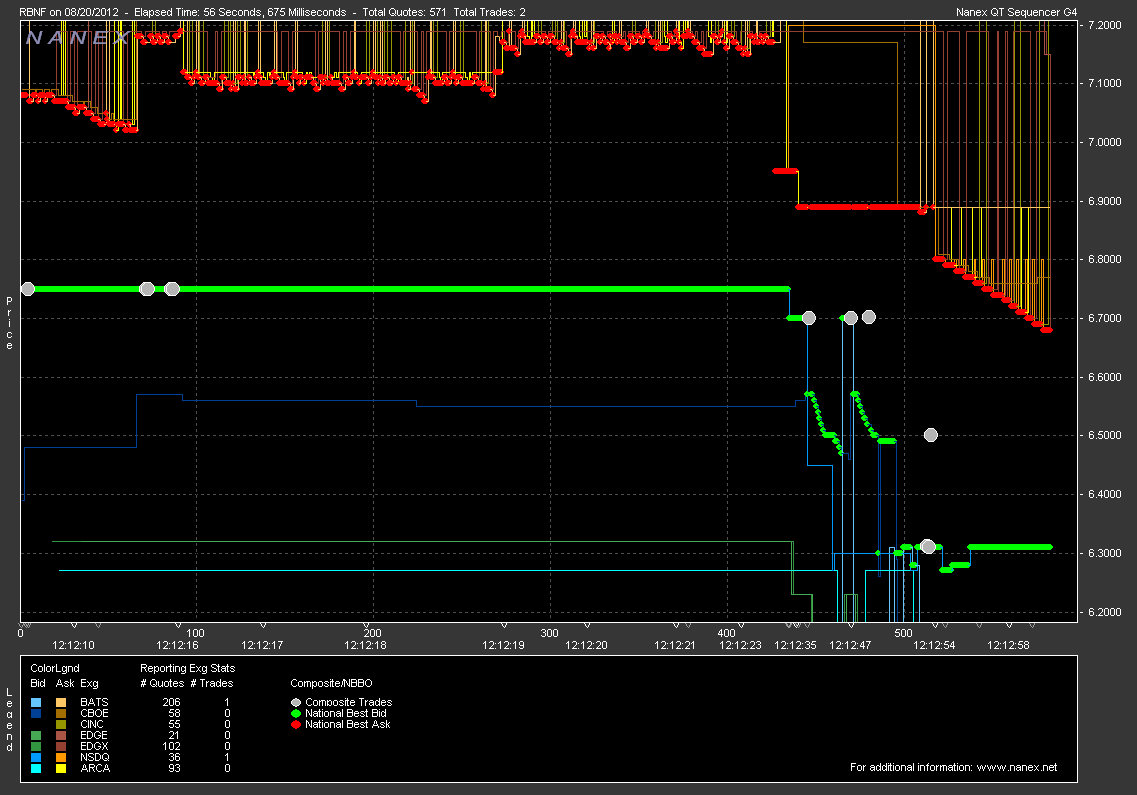The image size is (1137, 795).
Task: Click the '# Quotes' column header
Action: pos(162,683)
